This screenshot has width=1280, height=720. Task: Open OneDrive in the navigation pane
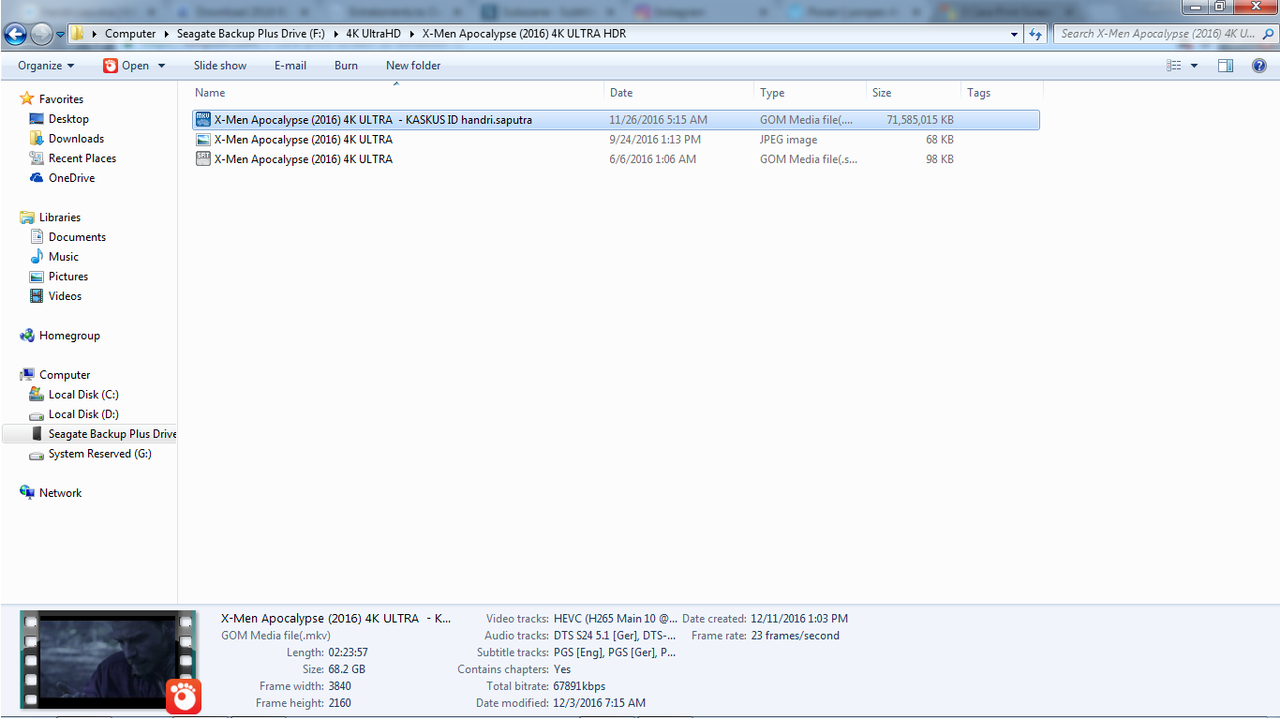tap(71, 178)
